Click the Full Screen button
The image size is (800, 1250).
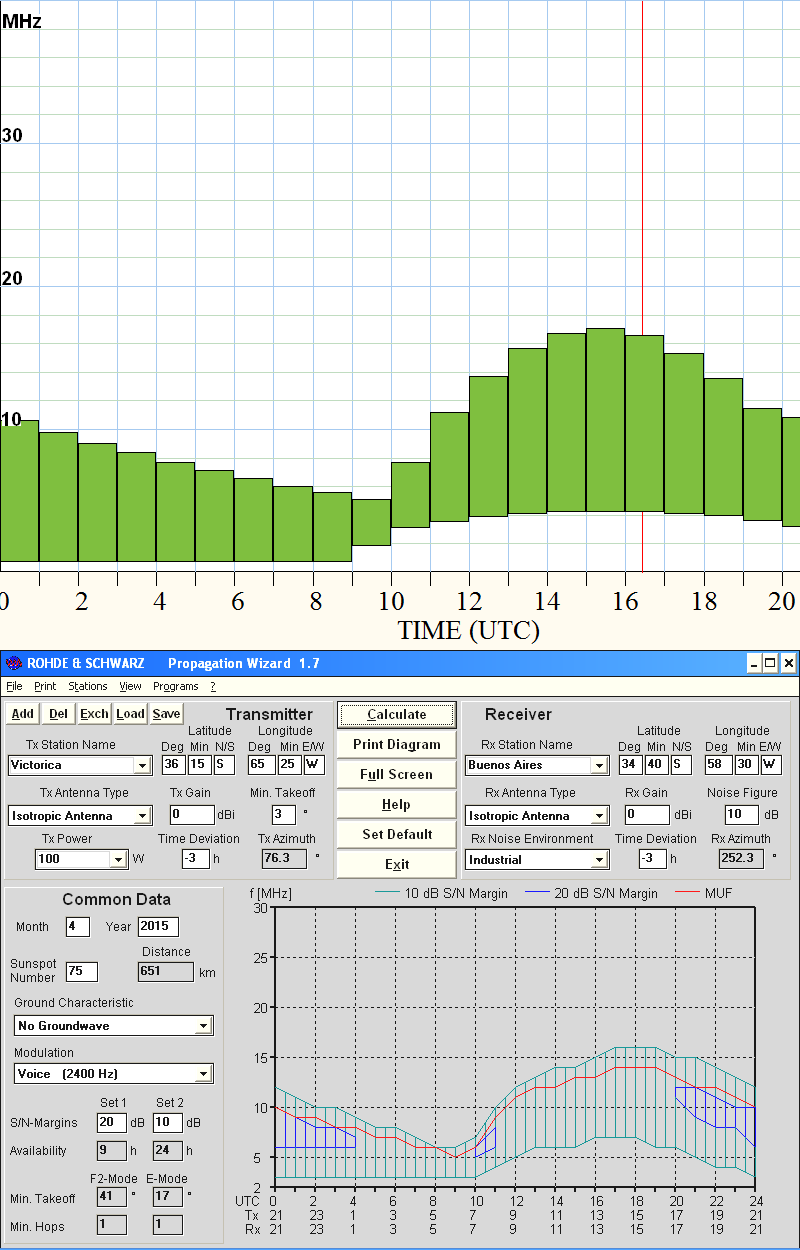click(397, 774)
